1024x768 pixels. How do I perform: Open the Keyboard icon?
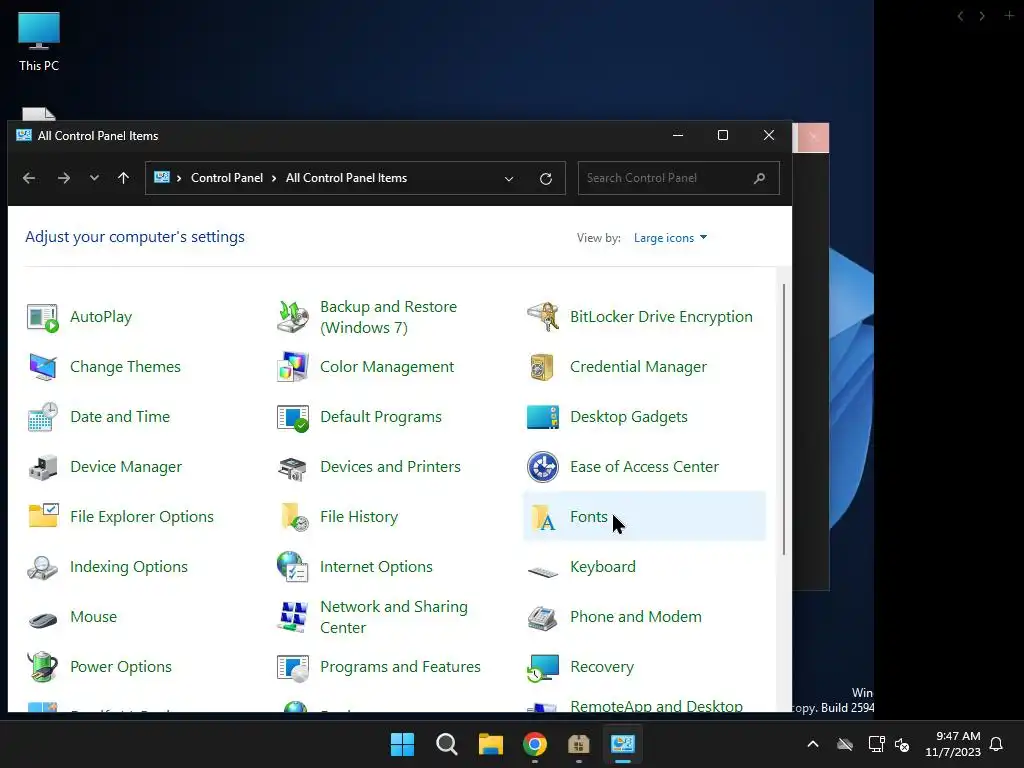pos(543,571)
